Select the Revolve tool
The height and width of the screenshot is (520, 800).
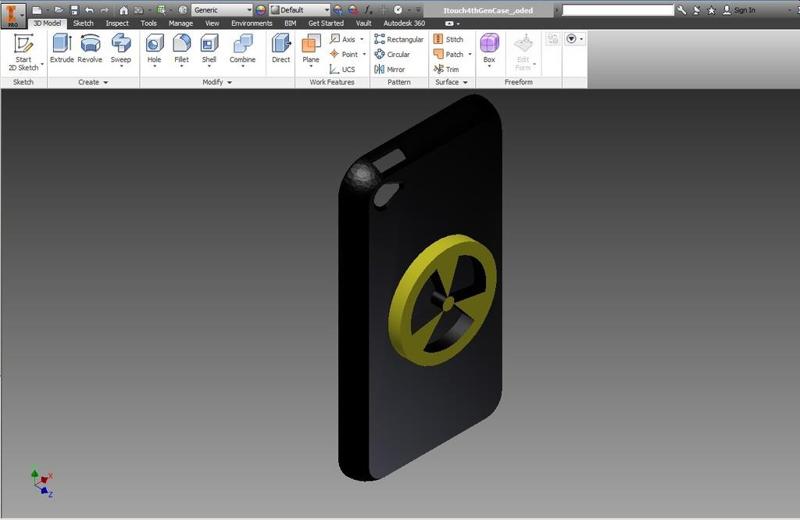pos(90,49)
